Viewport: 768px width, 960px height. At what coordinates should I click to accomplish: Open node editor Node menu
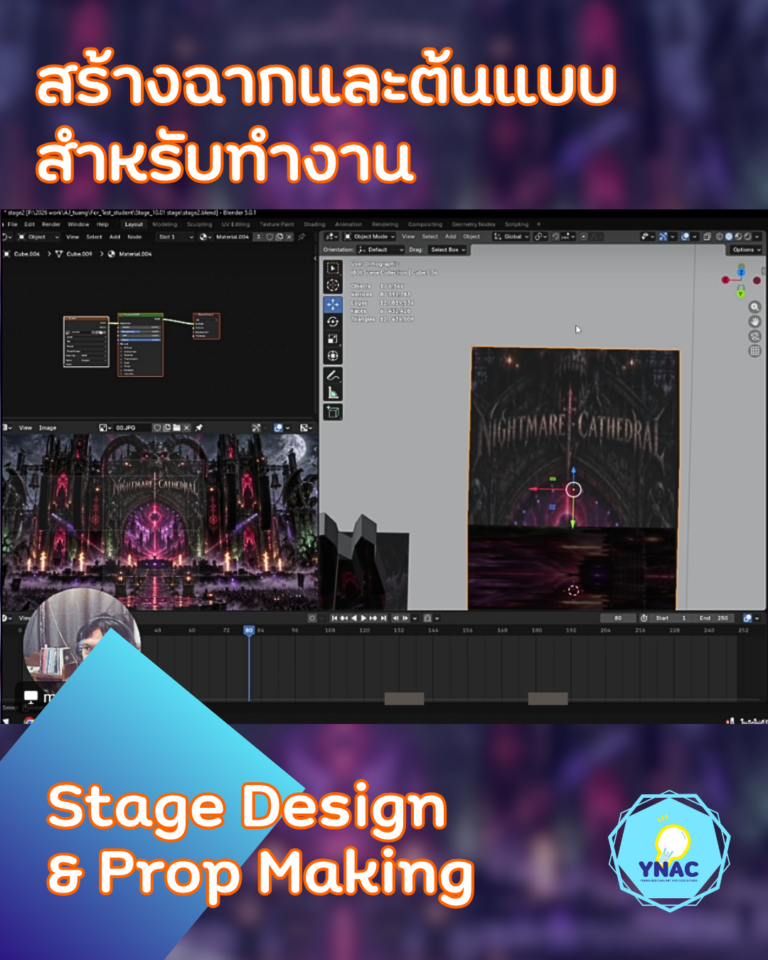[x=134, y=237]
